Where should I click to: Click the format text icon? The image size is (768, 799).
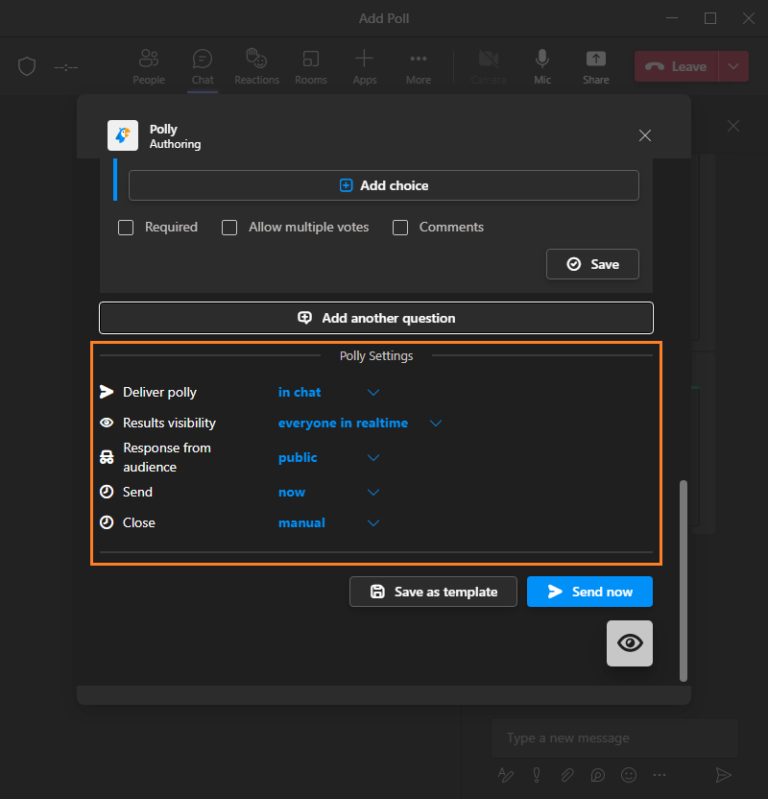tap(506, 775)
